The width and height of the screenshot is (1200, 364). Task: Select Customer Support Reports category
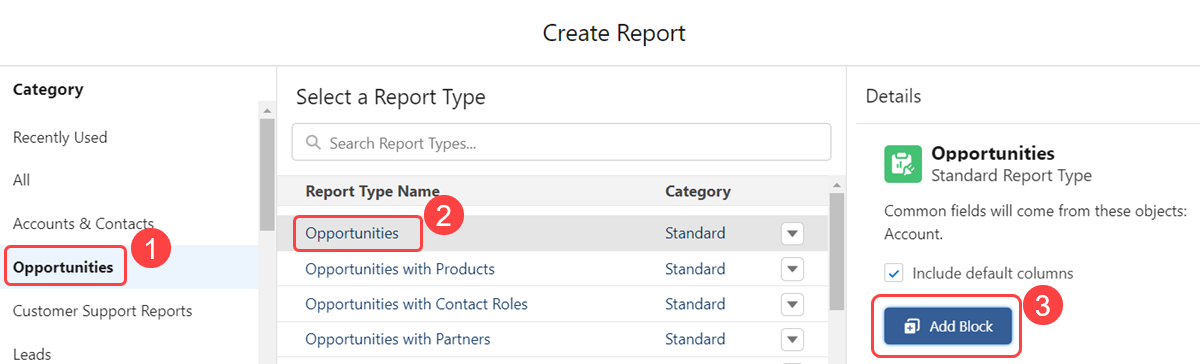pos(102,311)
